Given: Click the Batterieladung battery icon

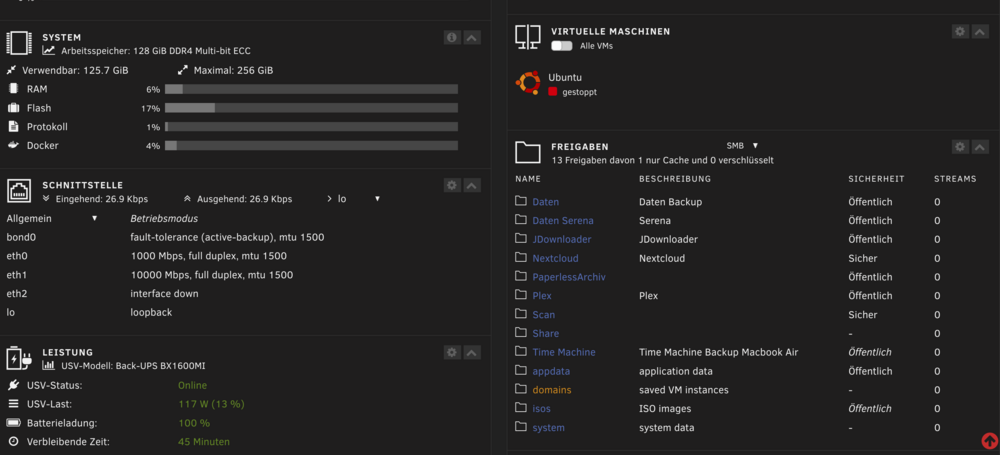Looking at the screenshot, I should 13,423.
